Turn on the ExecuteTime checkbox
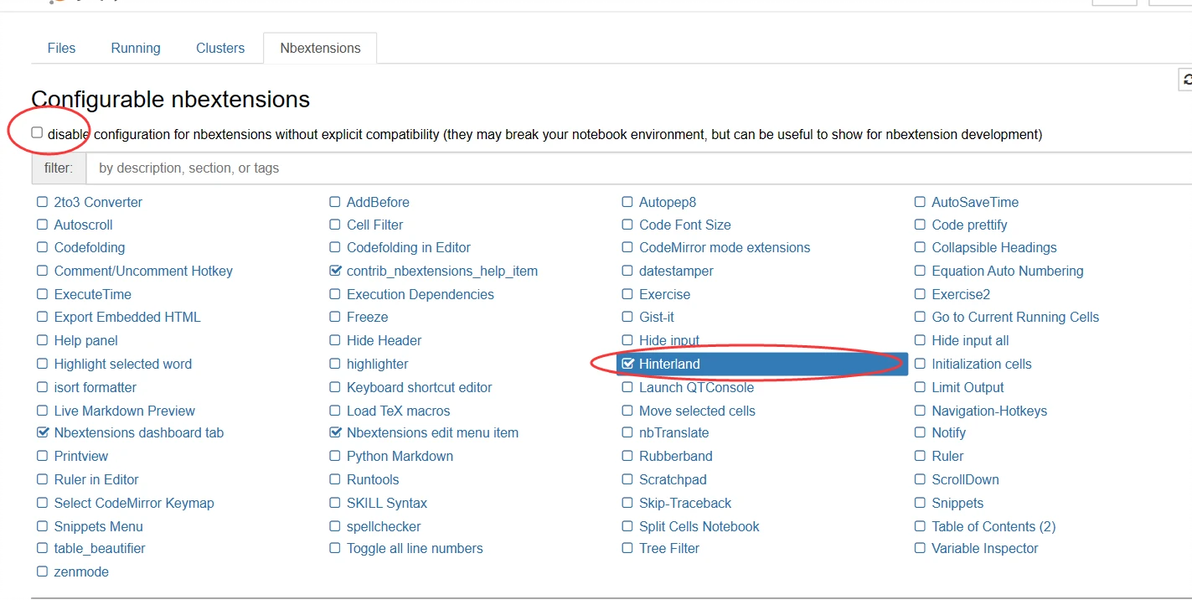 [42, 294]
